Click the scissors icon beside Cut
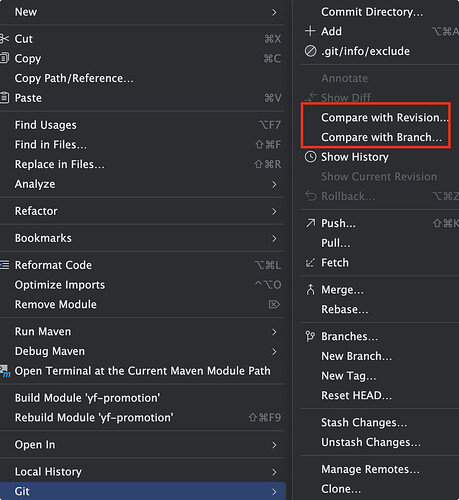The width and height of the screenshot is (459, 500). pos(4,39)
